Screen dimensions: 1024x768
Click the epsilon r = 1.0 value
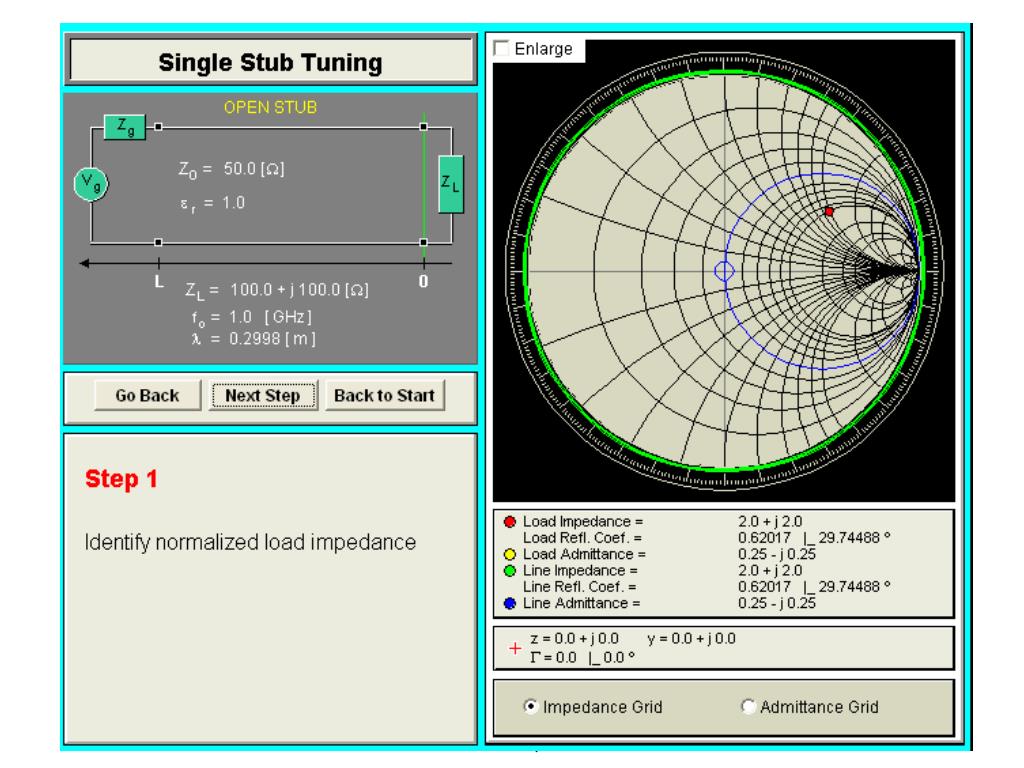(x=212, y=203)
